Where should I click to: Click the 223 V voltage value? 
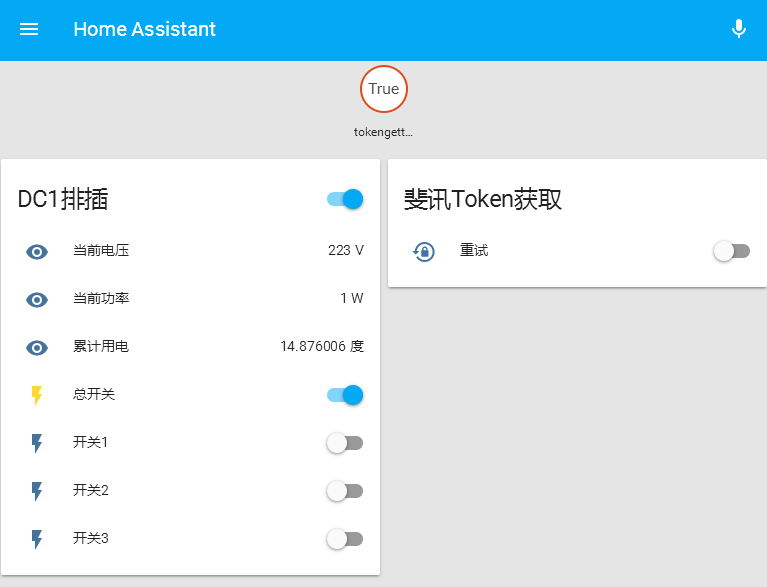346,250
